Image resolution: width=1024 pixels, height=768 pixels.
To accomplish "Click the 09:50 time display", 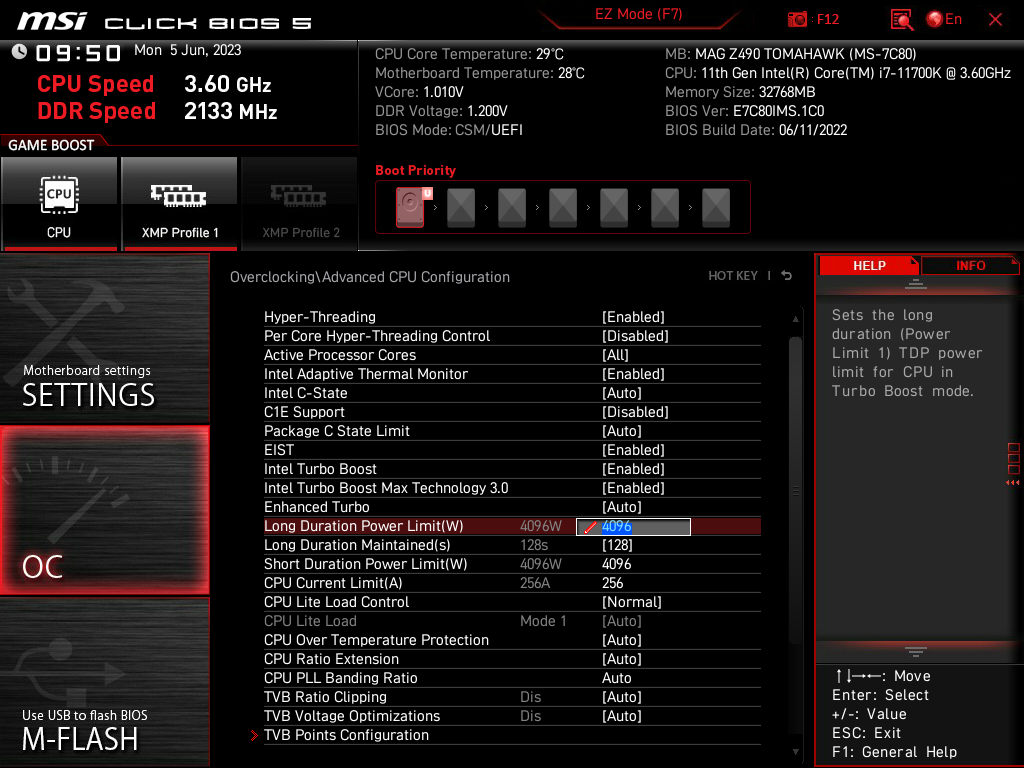I will tap(78, 52).
